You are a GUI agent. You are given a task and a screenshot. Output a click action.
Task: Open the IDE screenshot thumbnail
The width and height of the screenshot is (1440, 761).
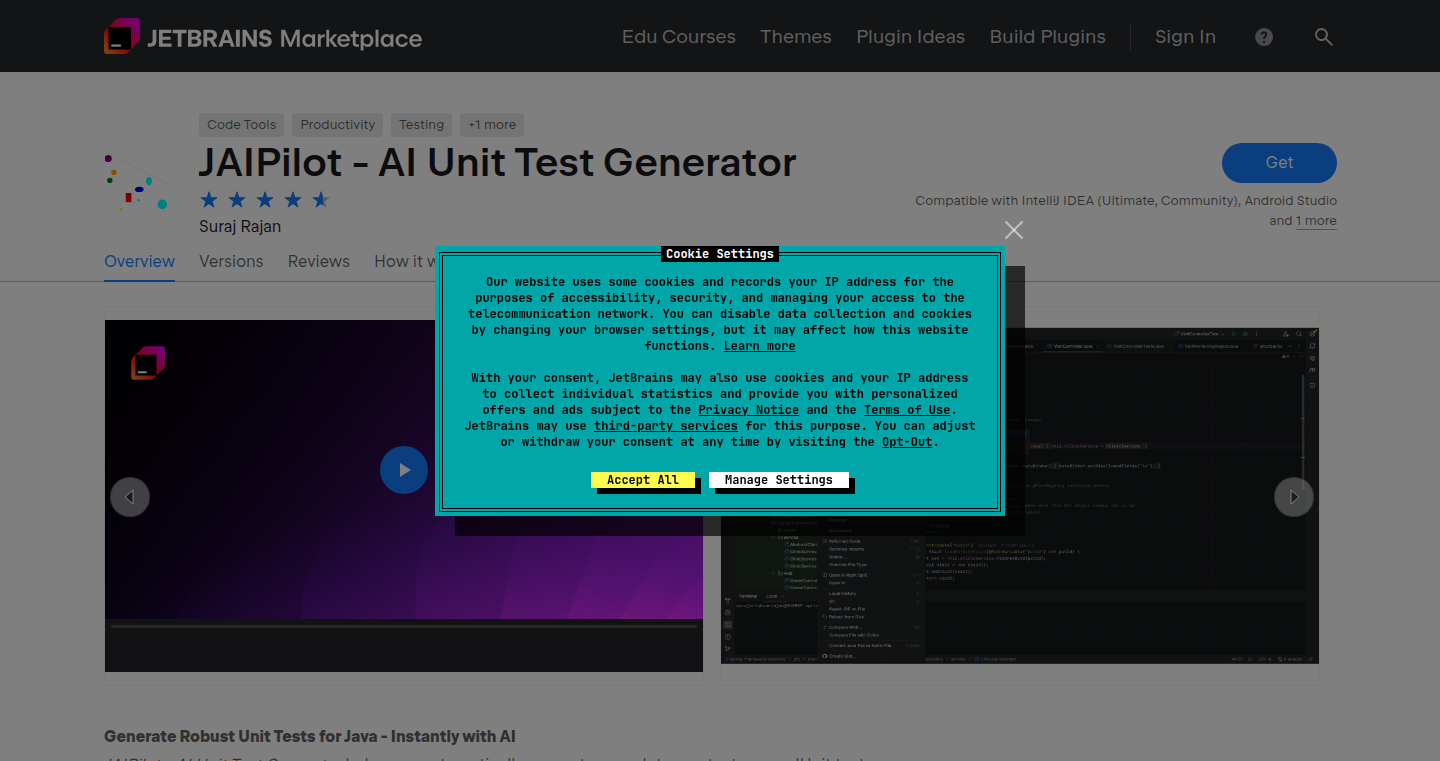coord(1020,495)
